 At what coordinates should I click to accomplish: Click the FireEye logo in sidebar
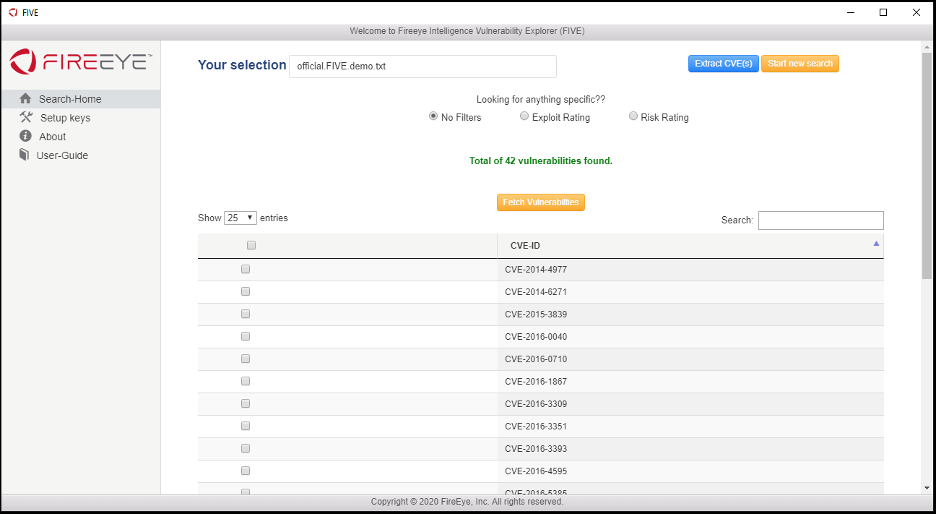(80, 62)
